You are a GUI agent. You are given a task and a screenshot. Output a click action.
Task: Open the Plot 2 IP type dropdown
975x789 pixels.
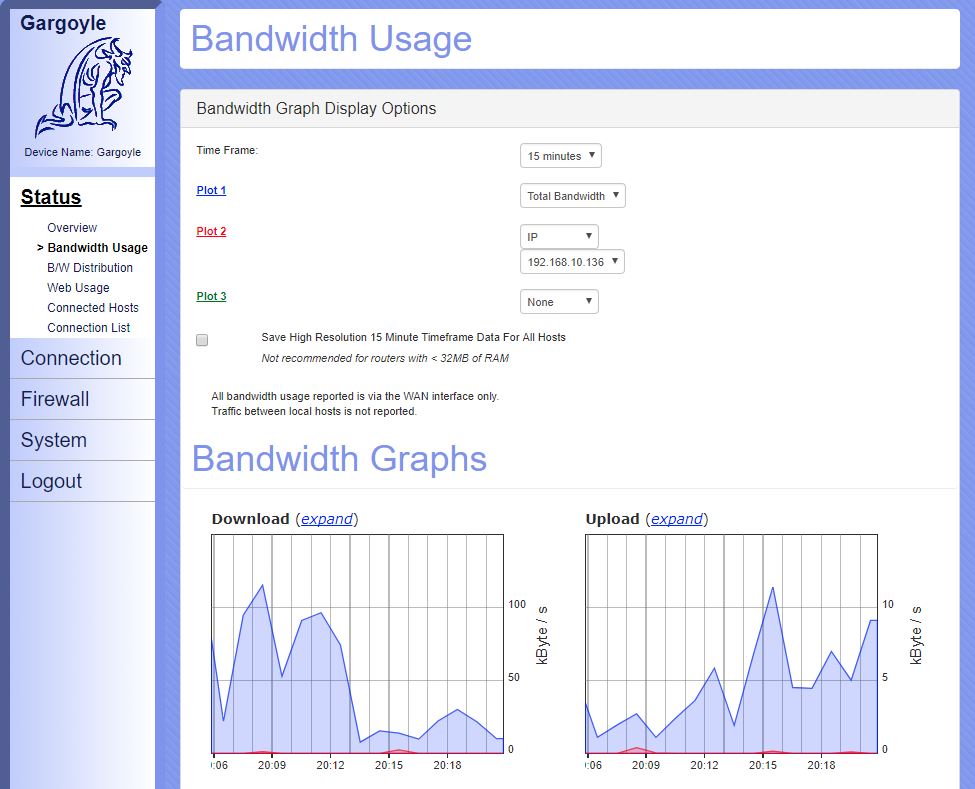click(x=558, y=237)
